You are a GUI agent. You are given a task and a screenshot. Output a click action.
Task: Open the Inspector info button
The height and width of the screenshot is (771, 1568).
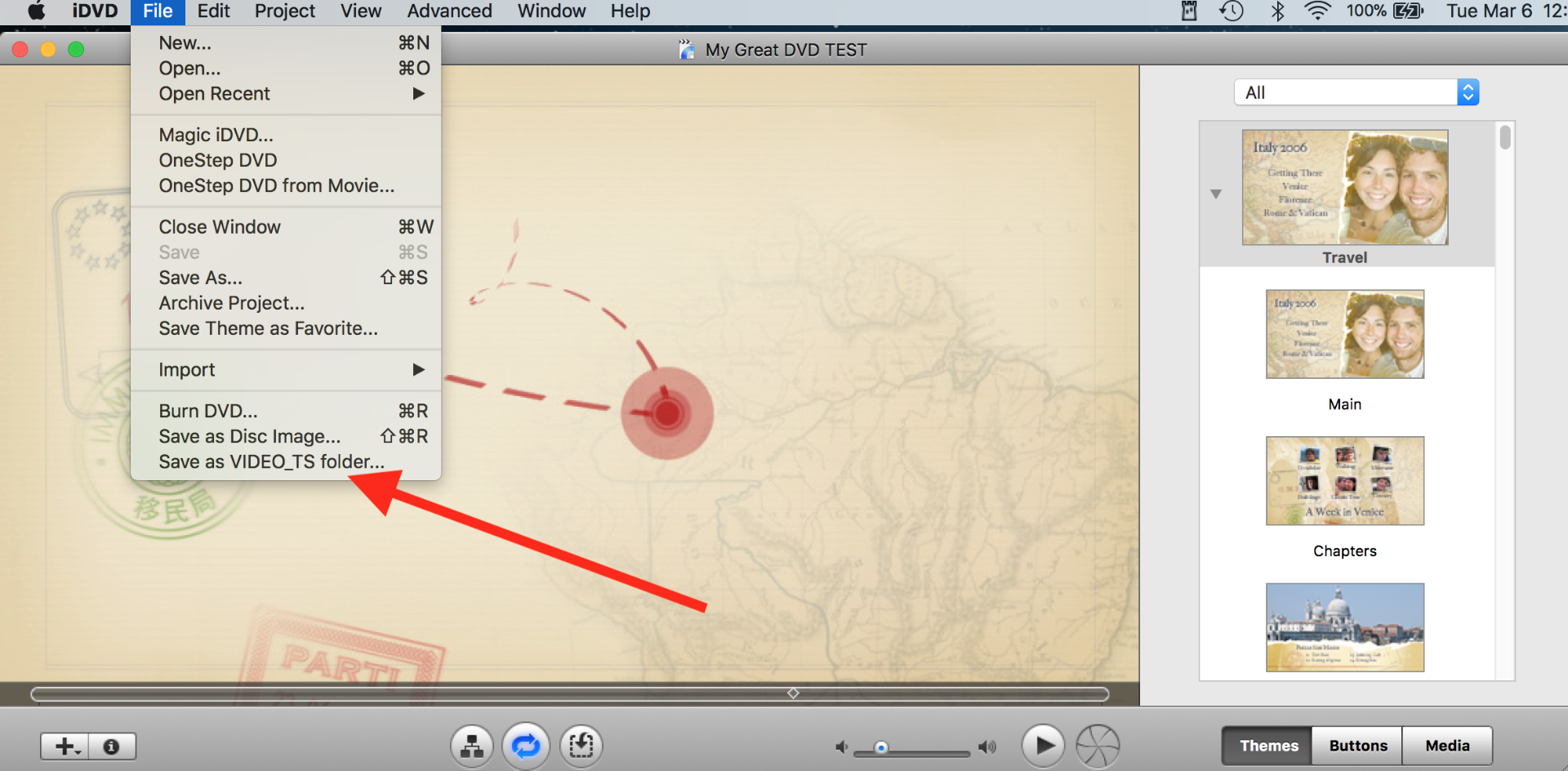pyautogui.click(x=112, y=746)
